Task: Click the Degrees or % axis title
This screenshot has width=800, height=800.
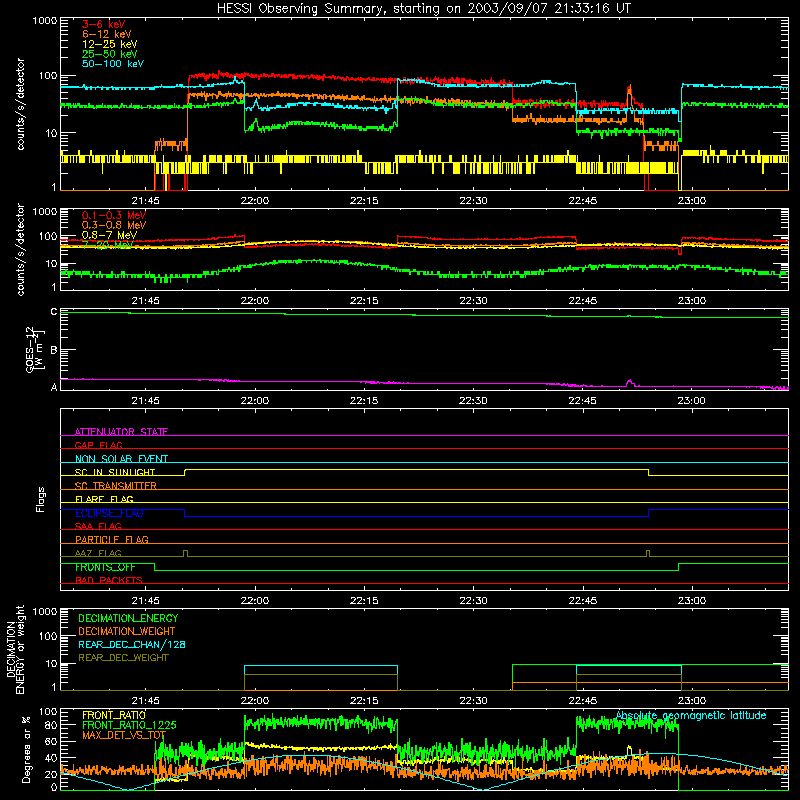Action: (x=26, y=749)
